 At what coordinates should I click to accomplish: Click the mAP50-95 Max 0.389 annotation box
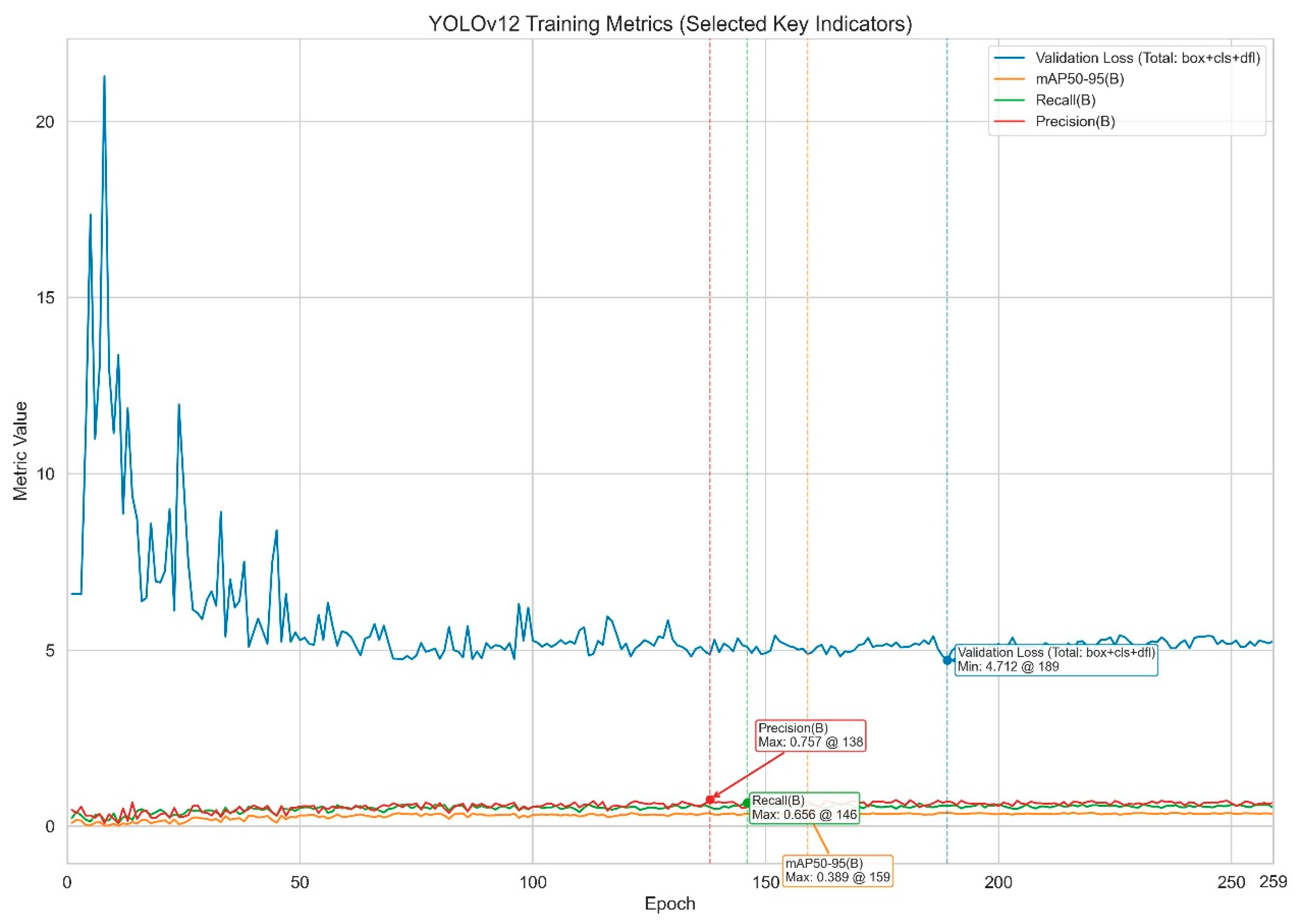click(x=837, y=870)
